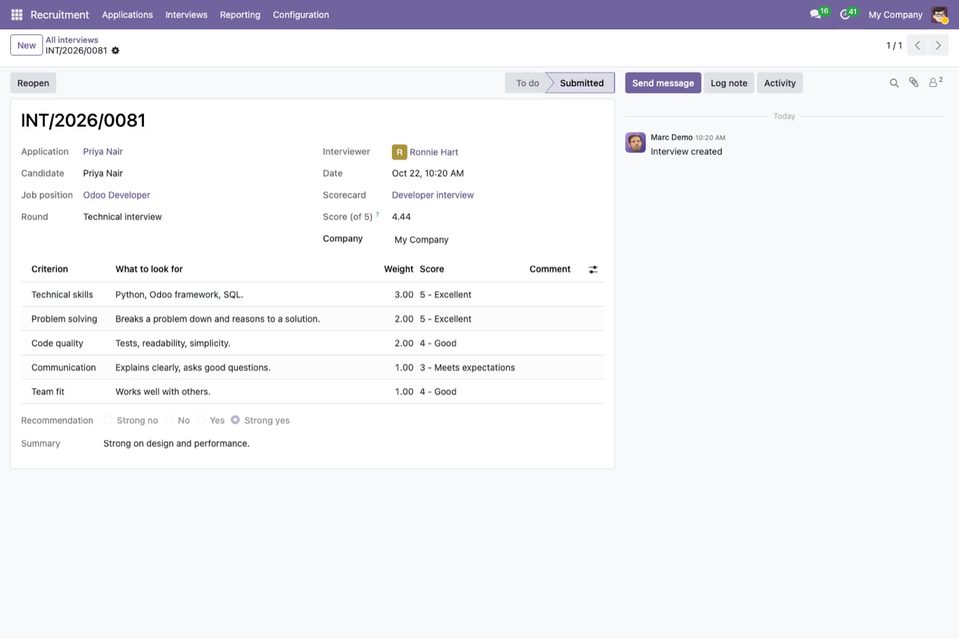The image size is (959, 639).
Task: Click the New button
Action: (26, 45)
